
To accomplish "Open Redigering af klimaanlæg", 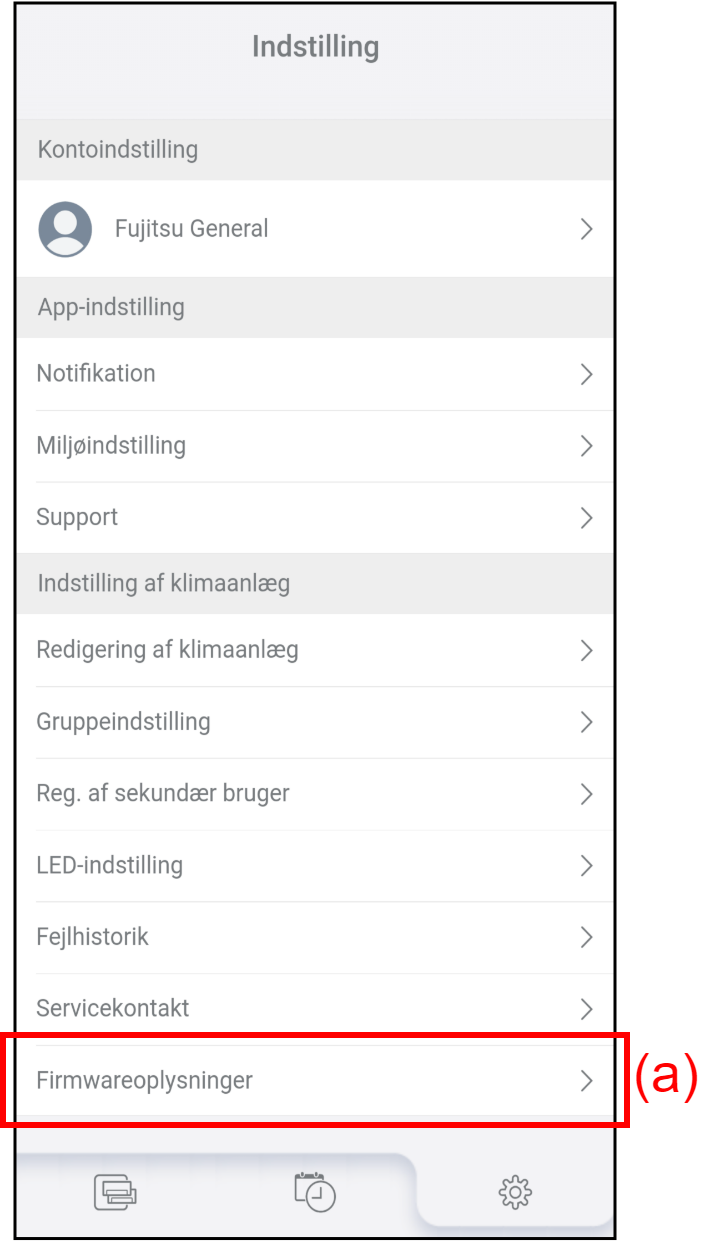I will click(x=315, y=650).
